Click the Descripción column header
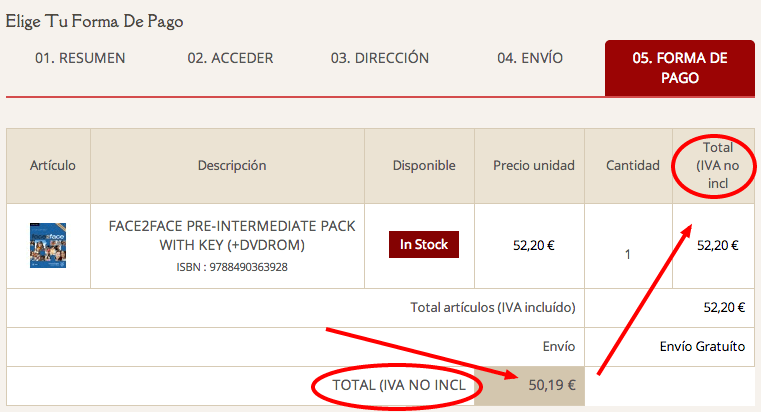Viewport: 761px width, 412px height. [232, 165]
